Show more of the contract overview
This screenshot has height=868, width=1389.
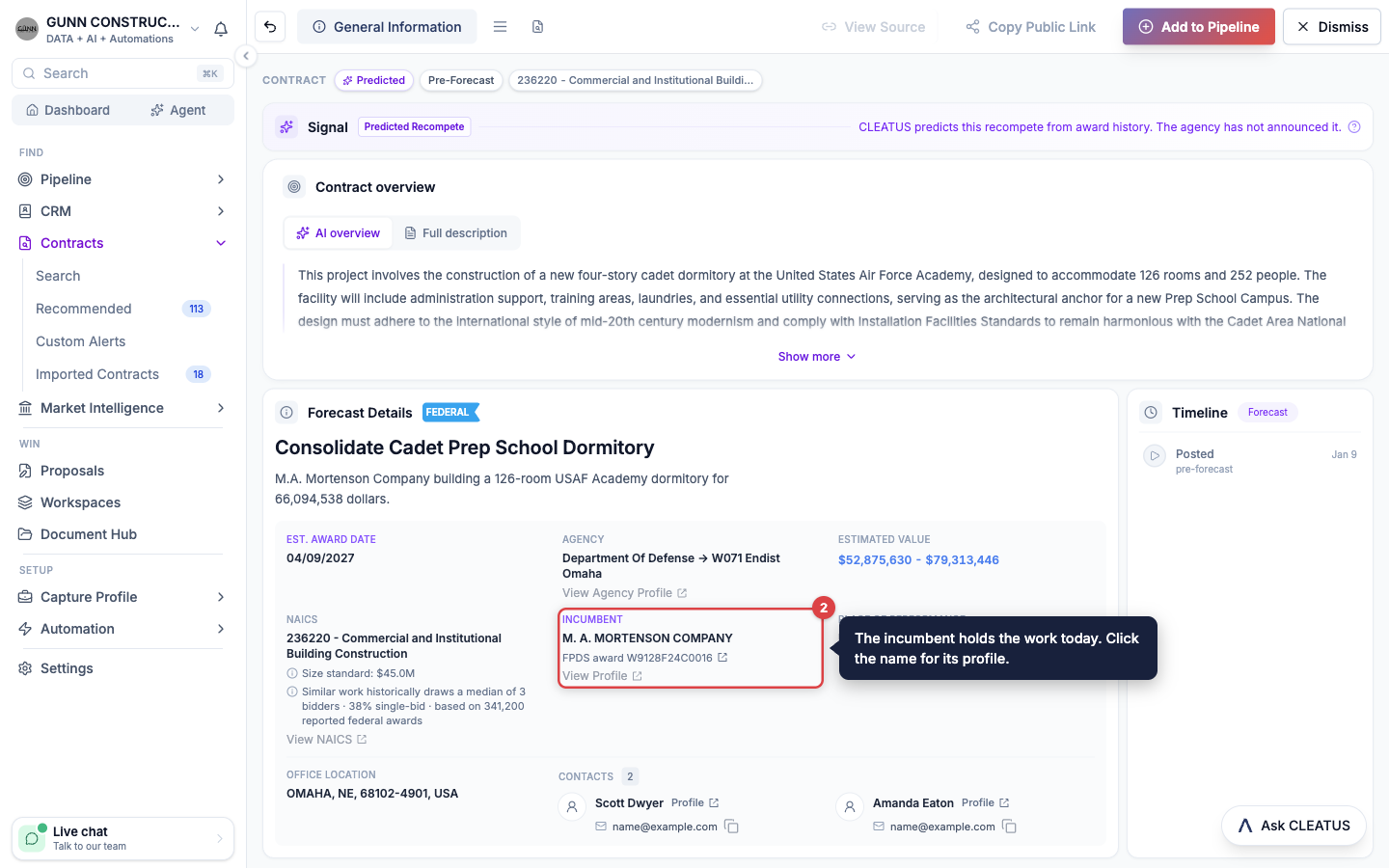(817, 357)
